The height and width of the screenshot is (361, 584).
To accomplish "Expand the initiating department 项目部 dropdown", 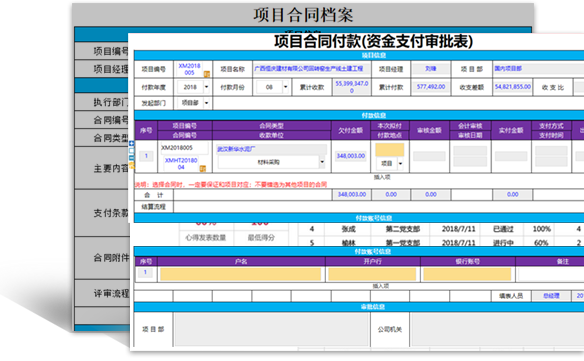I will pos(206,103).
